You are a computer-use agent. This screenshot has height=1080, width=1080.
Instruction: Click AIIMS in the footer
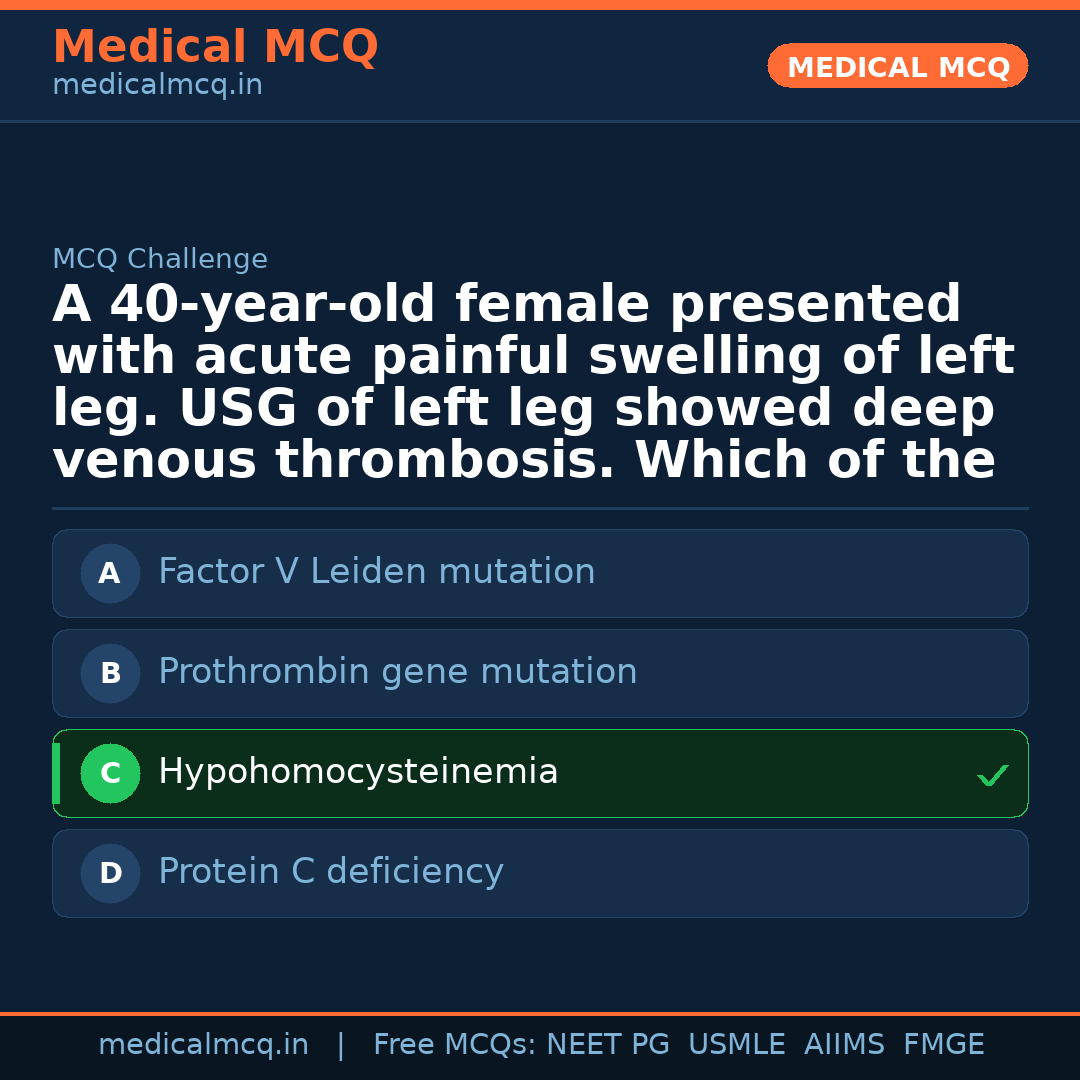tap(844, 1045)
